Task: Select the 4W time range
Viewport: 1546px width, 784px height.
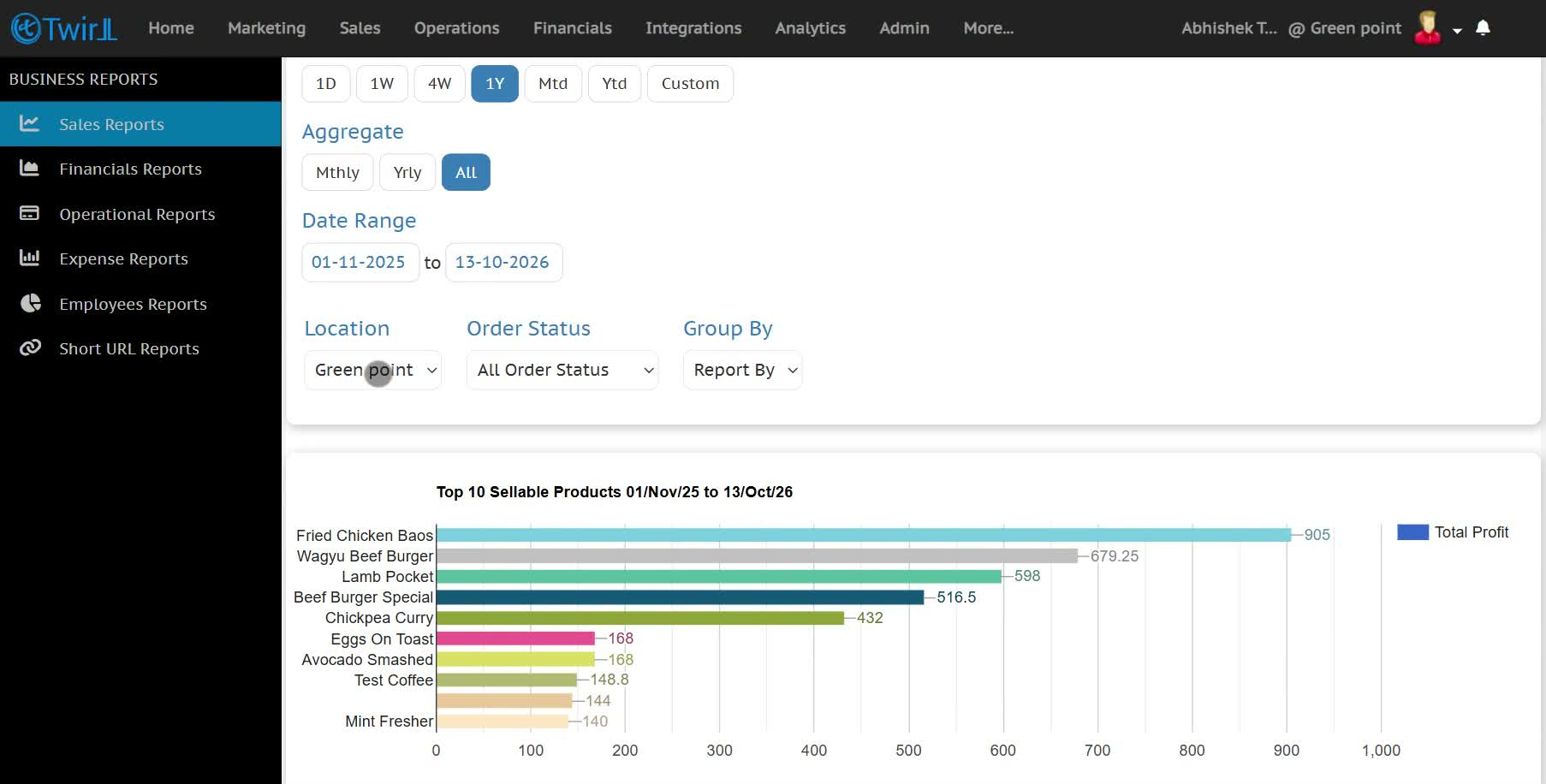Action: 439,84
